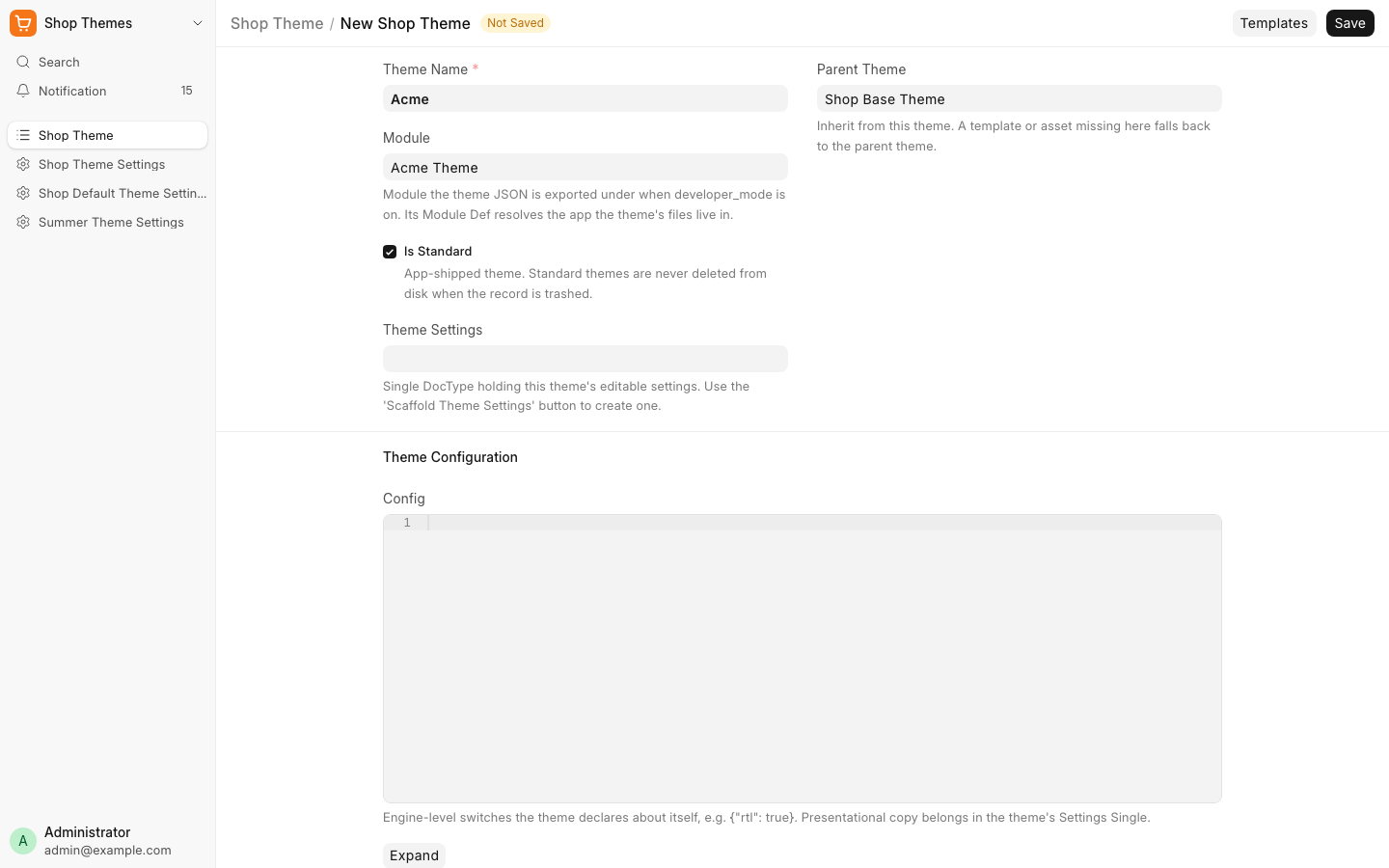Open Notification list in sidebar

pos(107,91)
